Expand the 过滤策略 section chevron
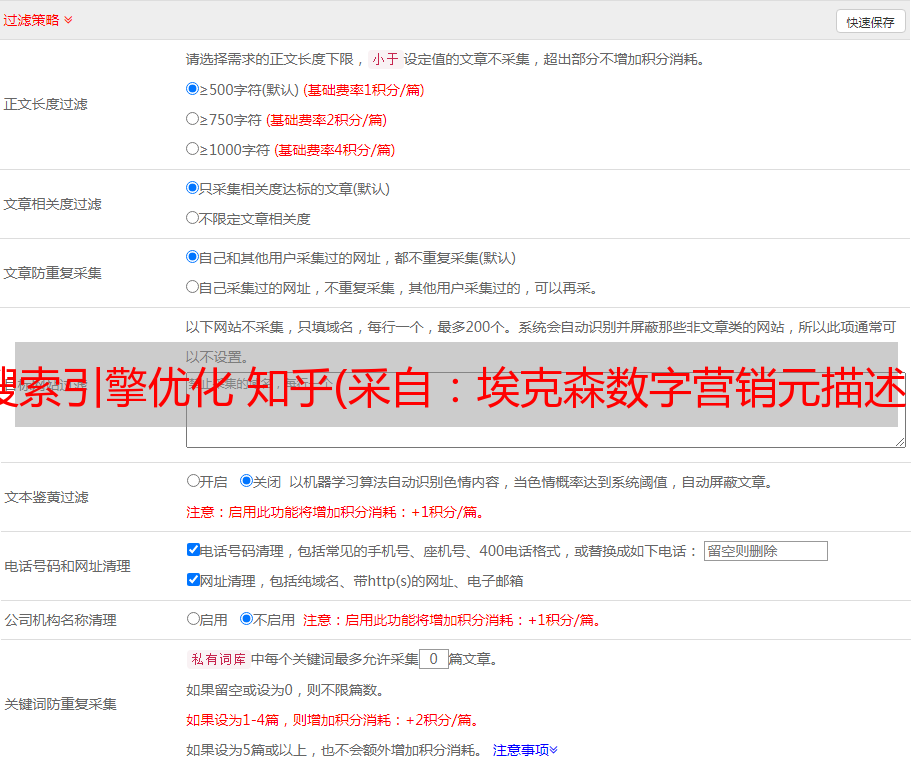The image size is (912, 768). coord(68,20)
